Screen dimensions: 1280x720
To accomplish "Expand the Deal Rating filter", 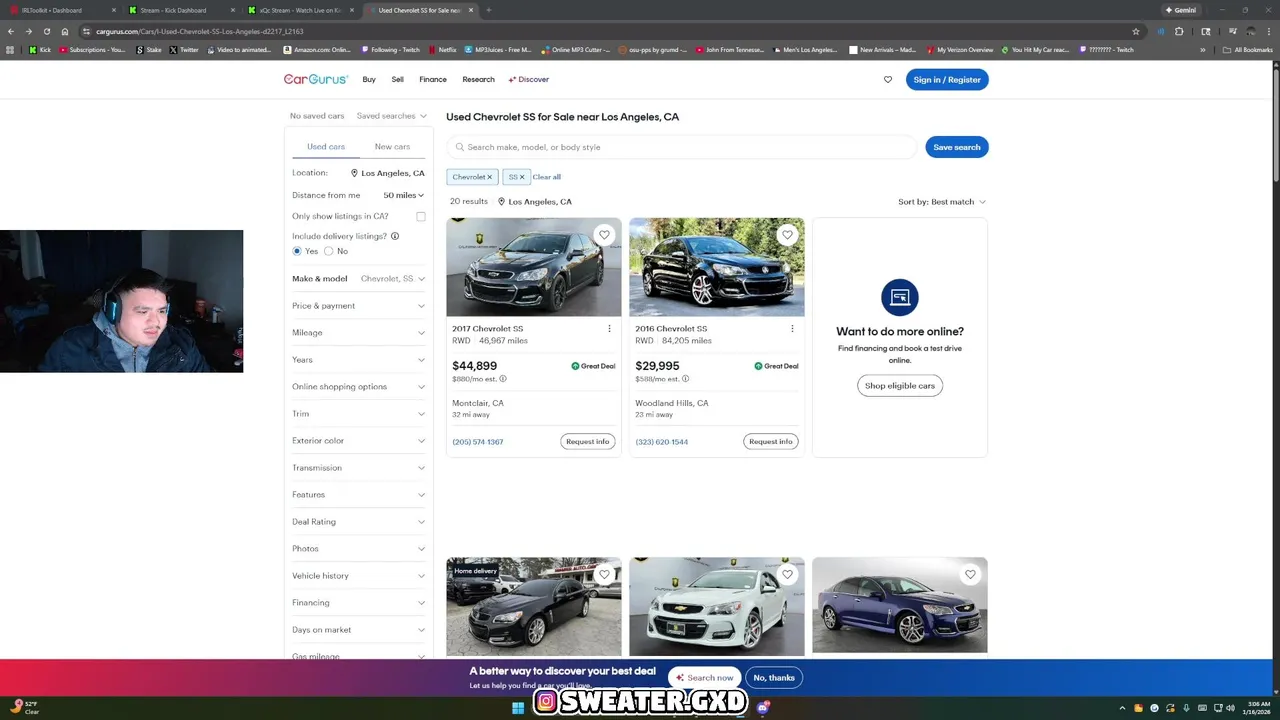I will tap(358, 522).
